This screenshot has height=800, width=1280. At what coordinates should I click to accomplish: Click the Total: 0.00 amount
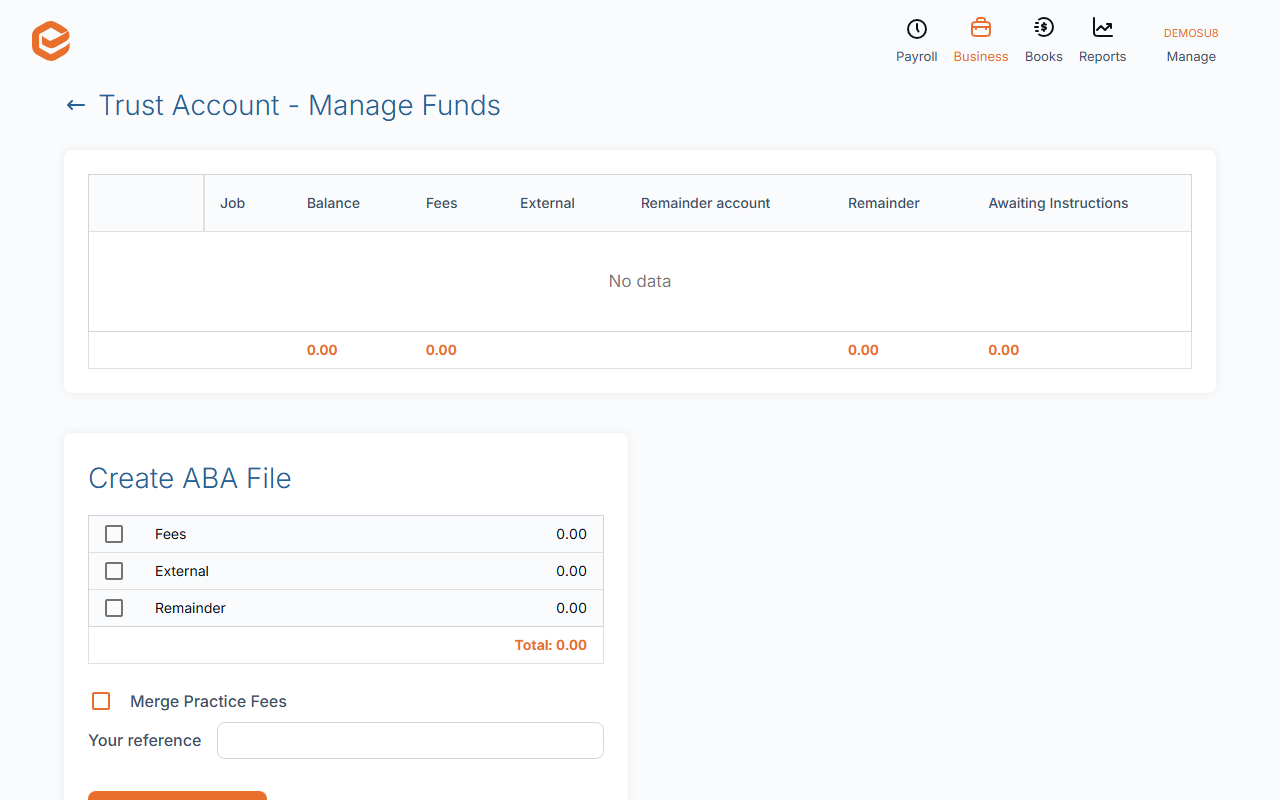tap(551, 645)
